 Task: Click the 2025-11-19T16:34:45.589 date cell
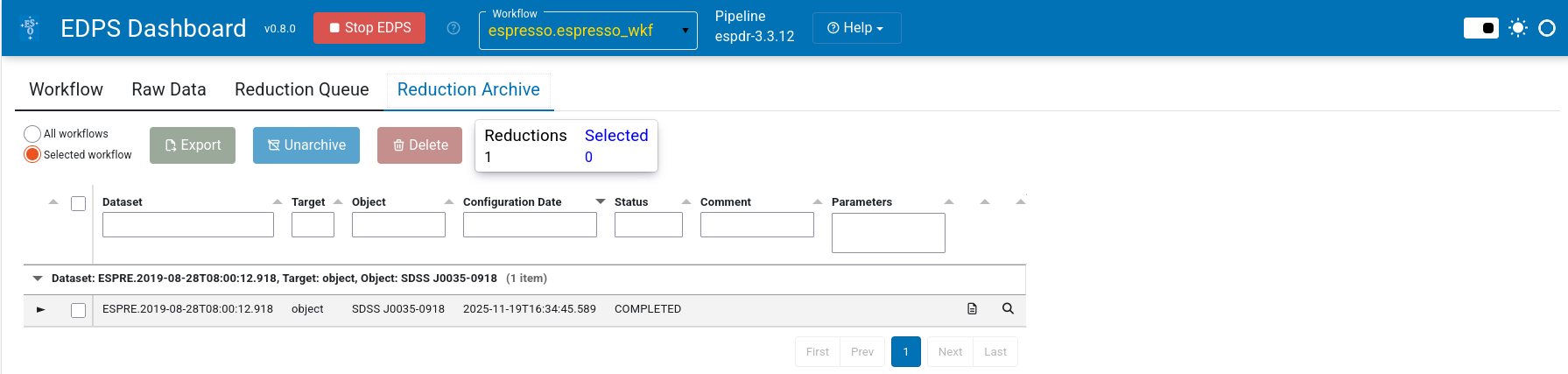click(530, 309)
